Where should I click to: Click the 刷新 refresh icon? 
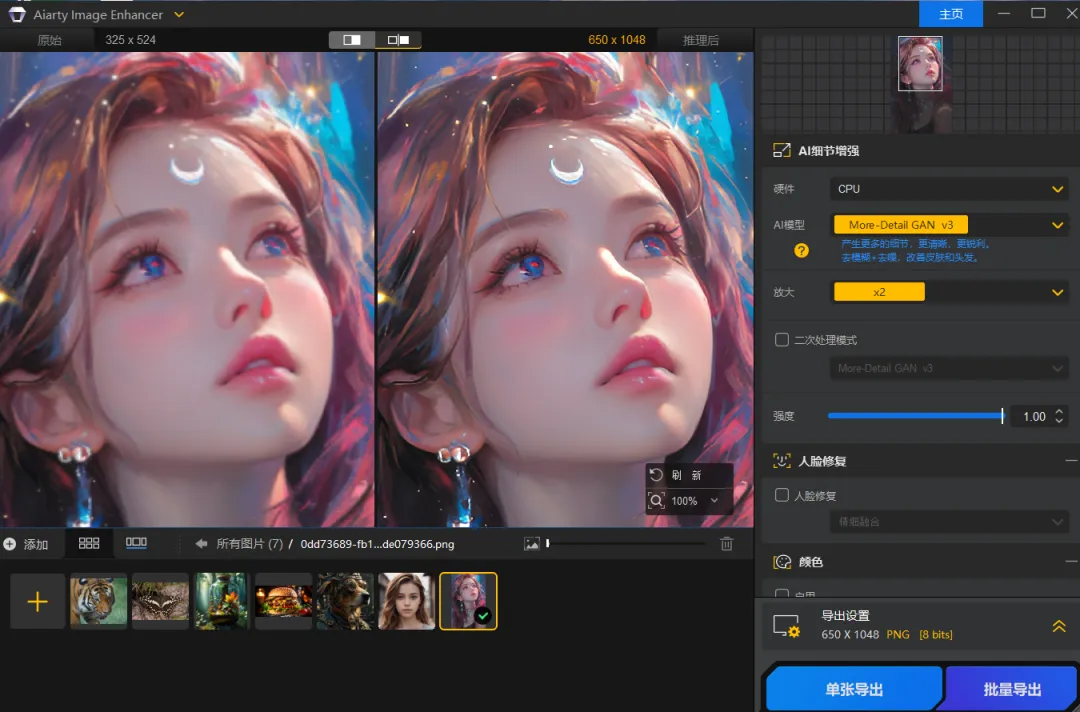pos(656,474)
